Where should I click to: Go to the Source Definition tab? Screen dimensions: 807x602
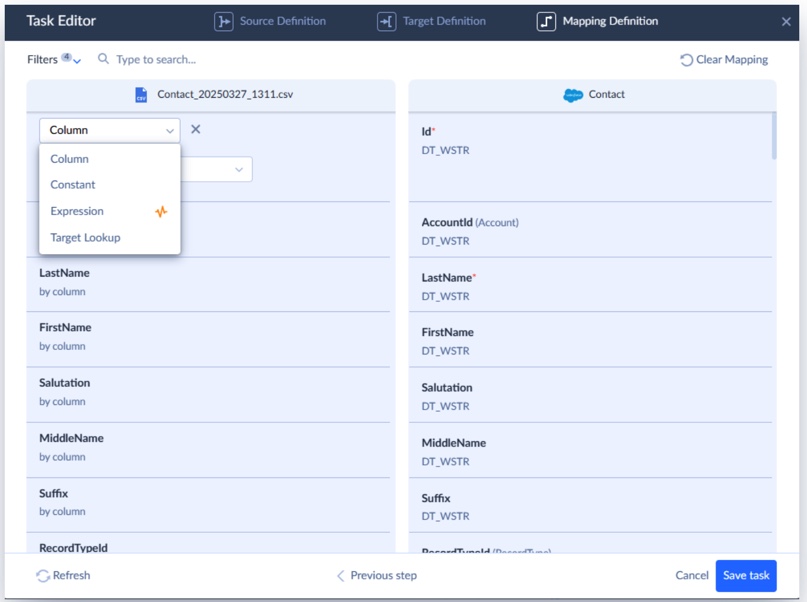tap(270, 22)
